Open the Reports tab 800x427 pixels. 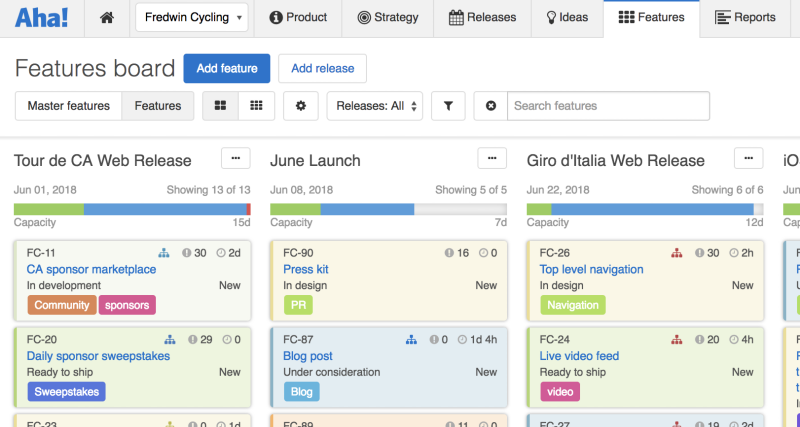745,17
